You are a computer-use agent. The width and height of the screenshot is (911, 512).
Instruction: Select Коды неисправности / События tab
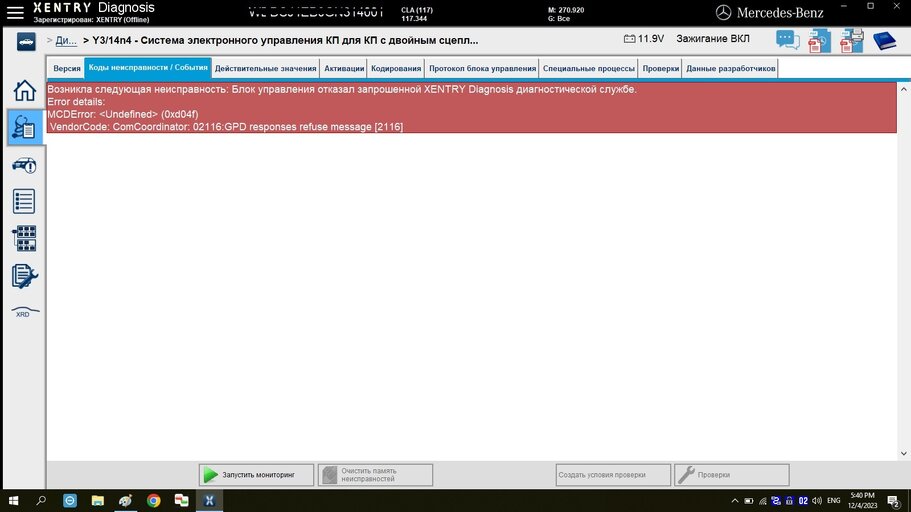click(x=148, y=68)
